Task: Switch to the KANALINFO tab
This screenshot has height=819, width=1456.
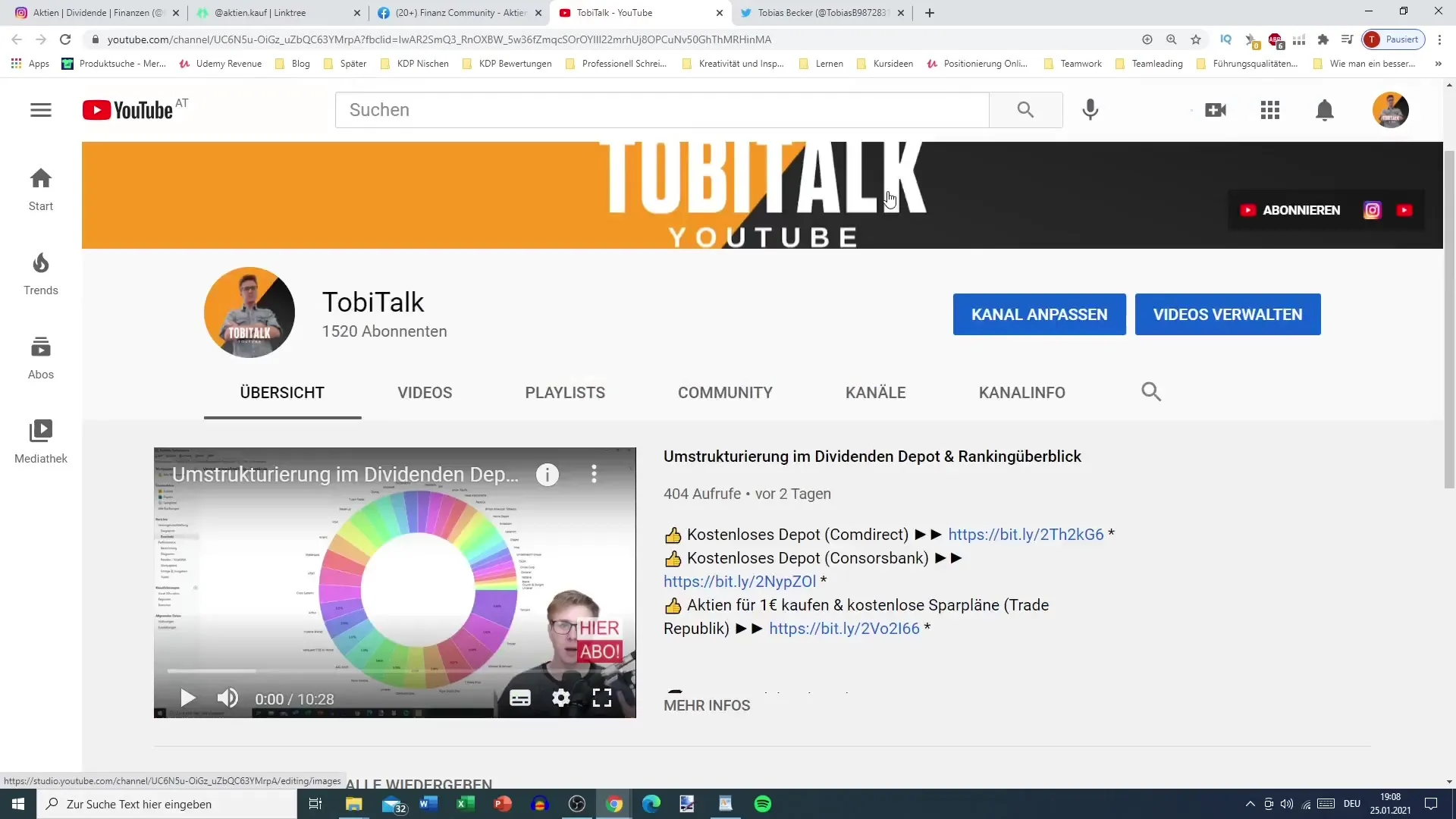Action: [x=1022, y=393]
